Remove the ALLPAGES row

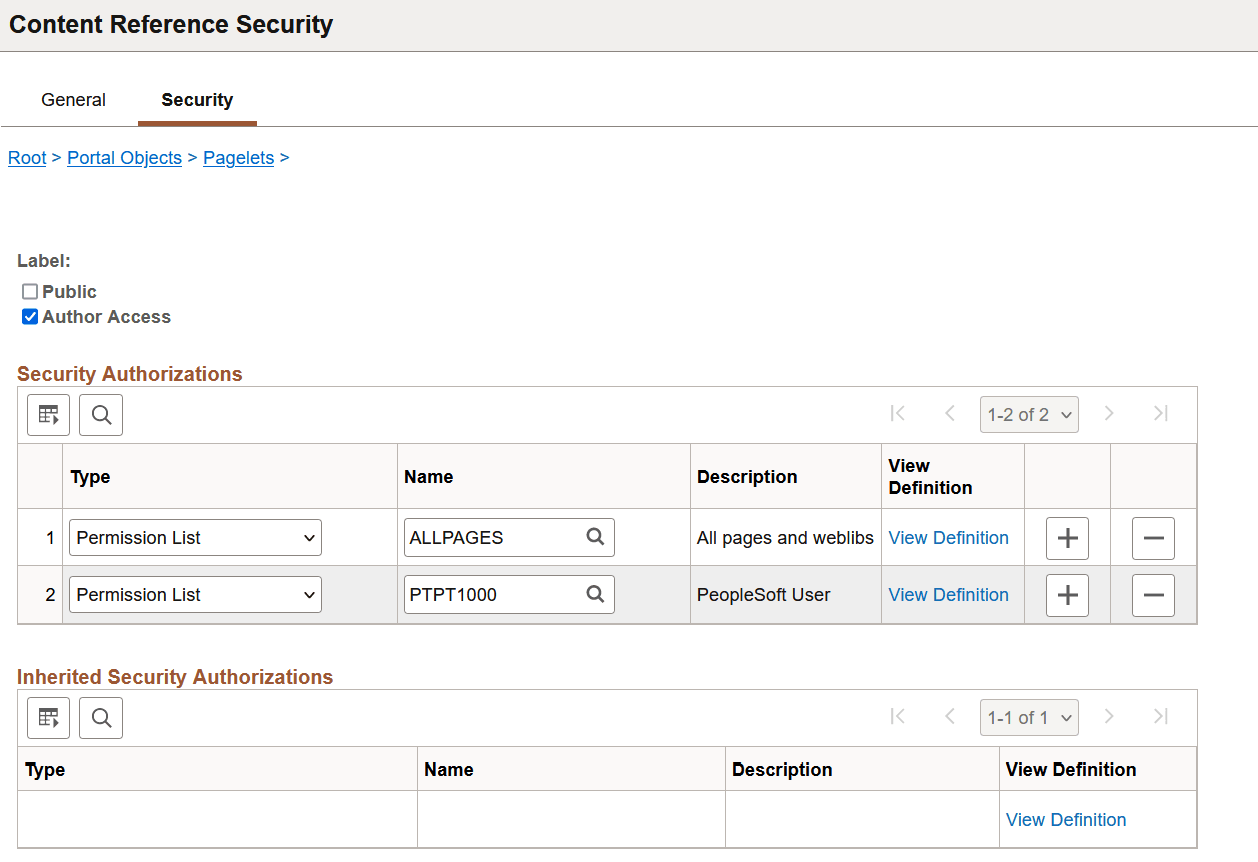click(1153, 537)
